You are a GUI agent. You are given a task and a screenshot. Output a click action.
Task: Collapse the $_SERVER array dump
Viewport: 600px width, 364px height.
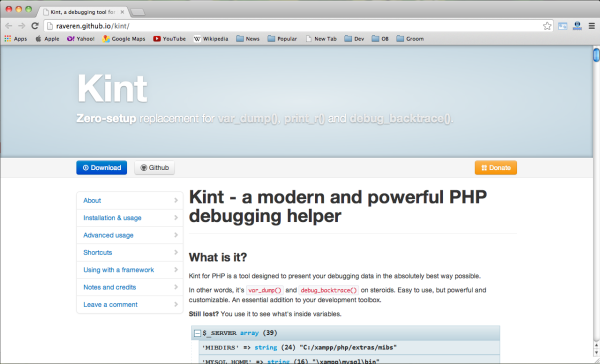coord(197,333)
